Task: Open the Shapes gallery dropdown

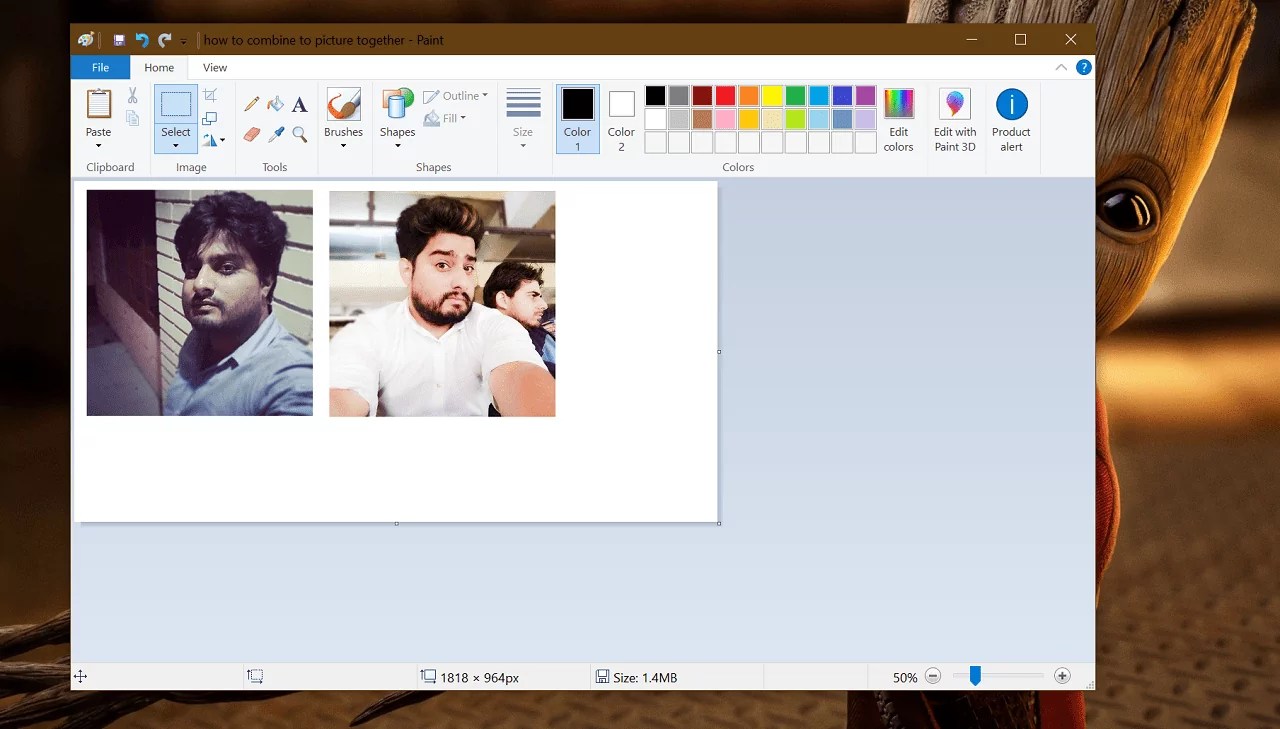Action: pyautogui.click(x=397, y=146)
